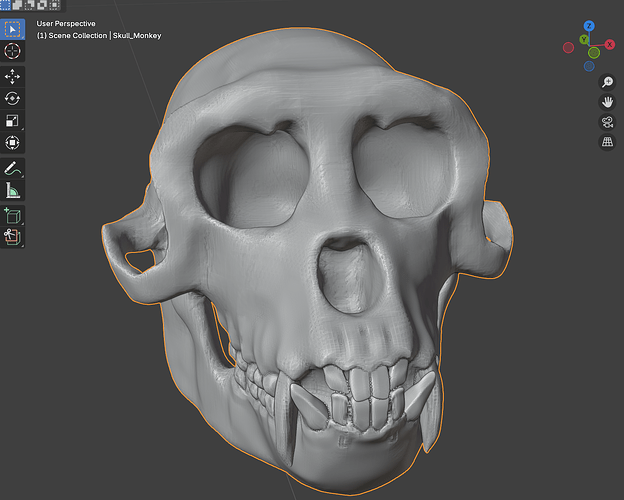Click the Pan hand viewport button
Viewport: 624px width, 500px height.
tap(607, 102)
